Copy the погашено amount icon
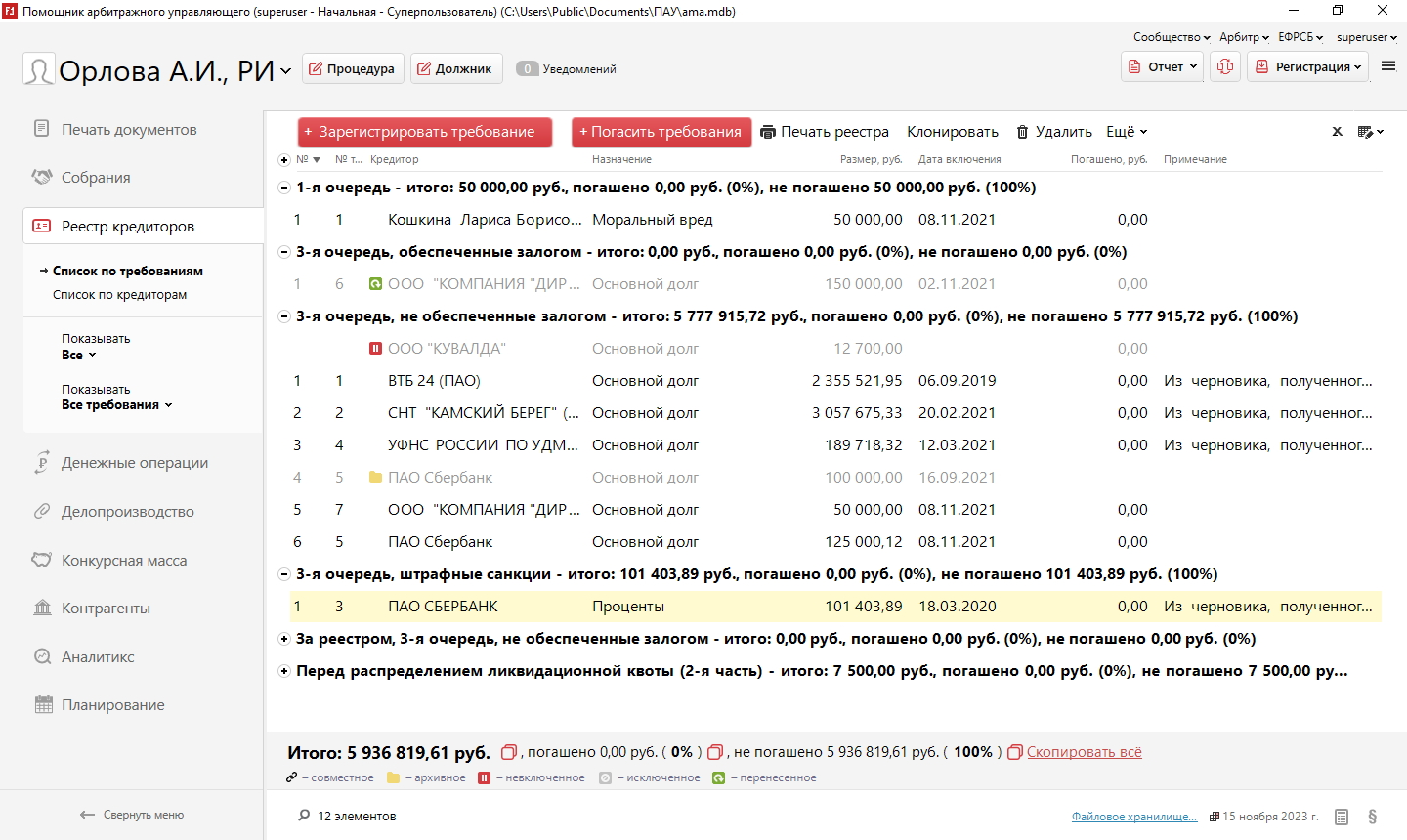Image resolution: width=1407 pixels, height=840 pixels. 715,752
